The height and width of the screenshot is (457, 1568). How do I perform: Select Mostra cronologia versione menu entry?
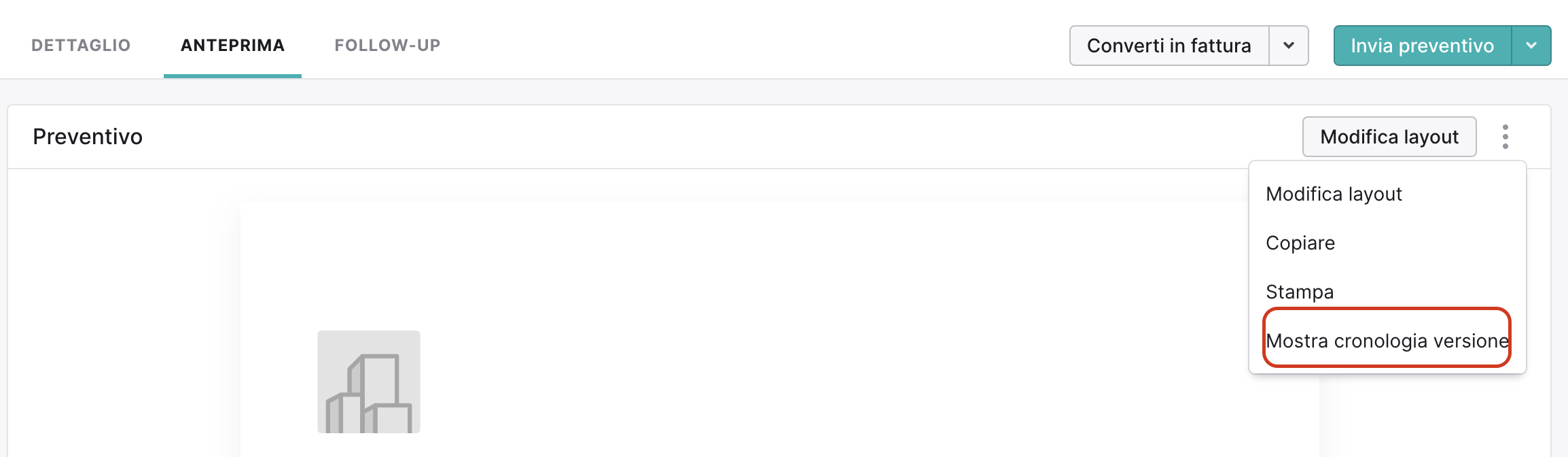(1387, 341)
